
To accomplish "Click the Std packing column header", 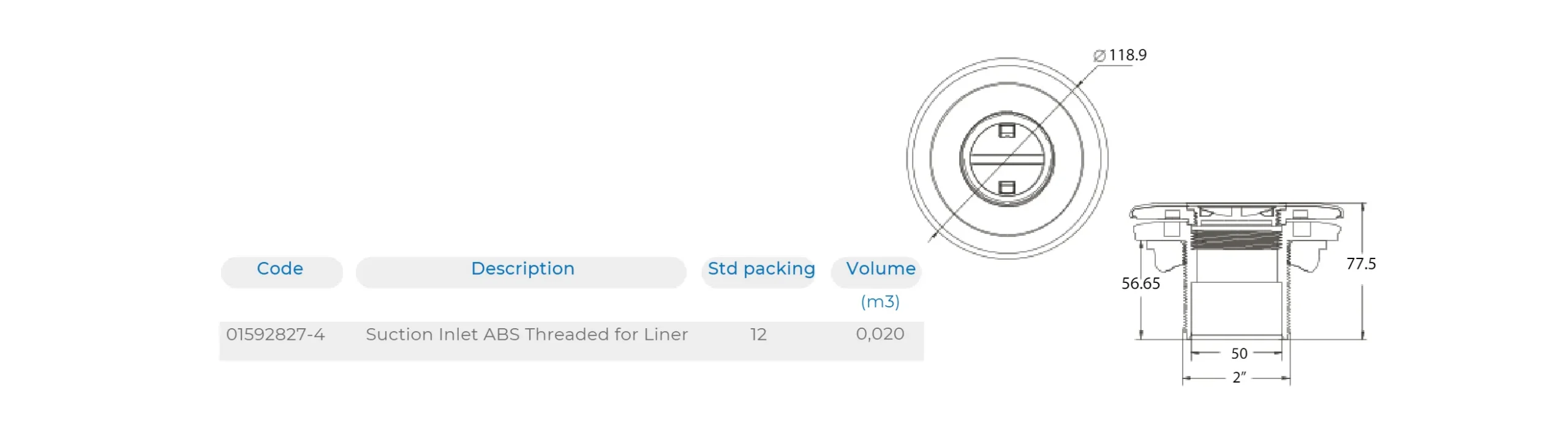I will click(x=761, y=269).
